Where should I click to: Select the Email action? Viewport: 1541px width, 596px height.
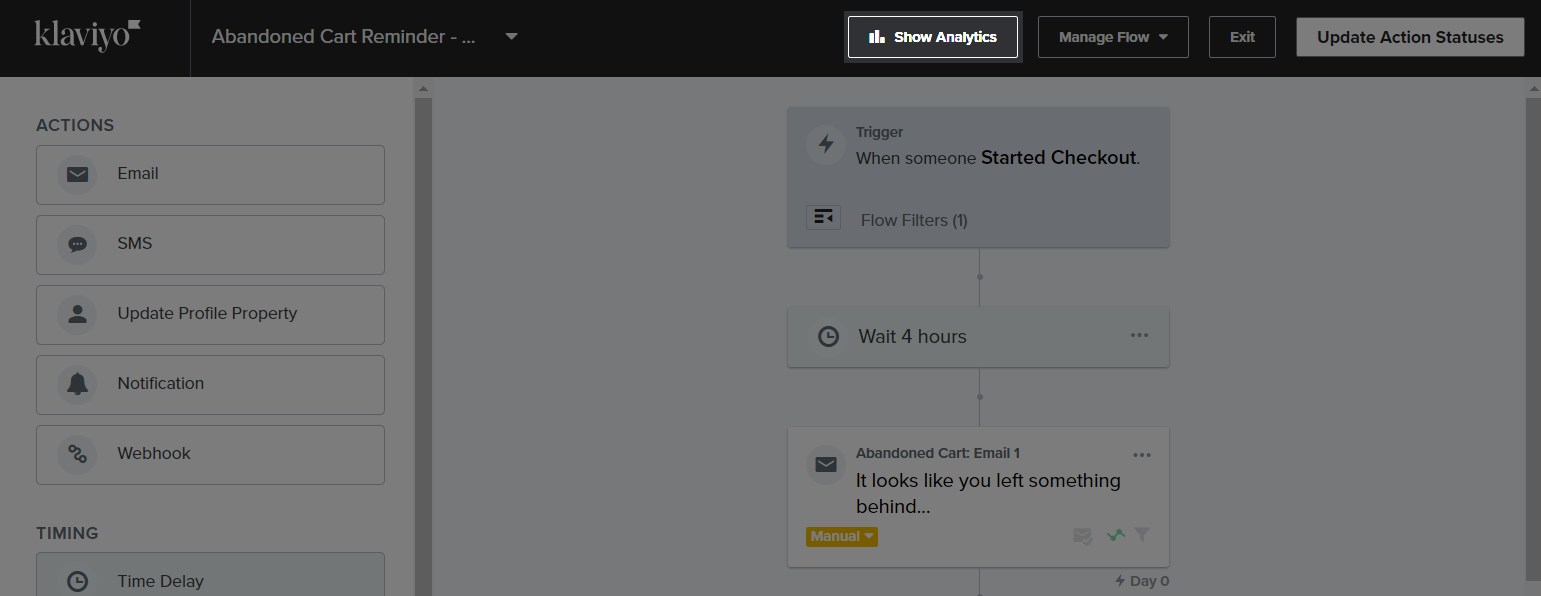tap(210, 175)
